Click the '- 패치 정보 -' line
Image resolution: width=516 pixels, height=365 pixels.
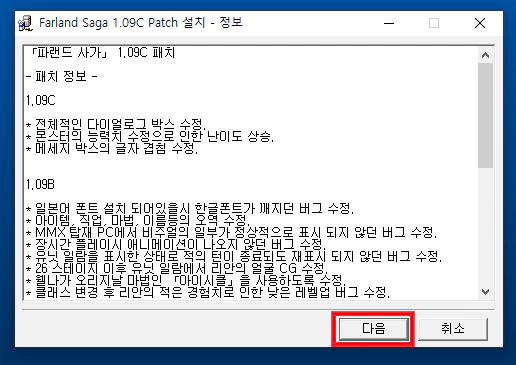[62, 76]
